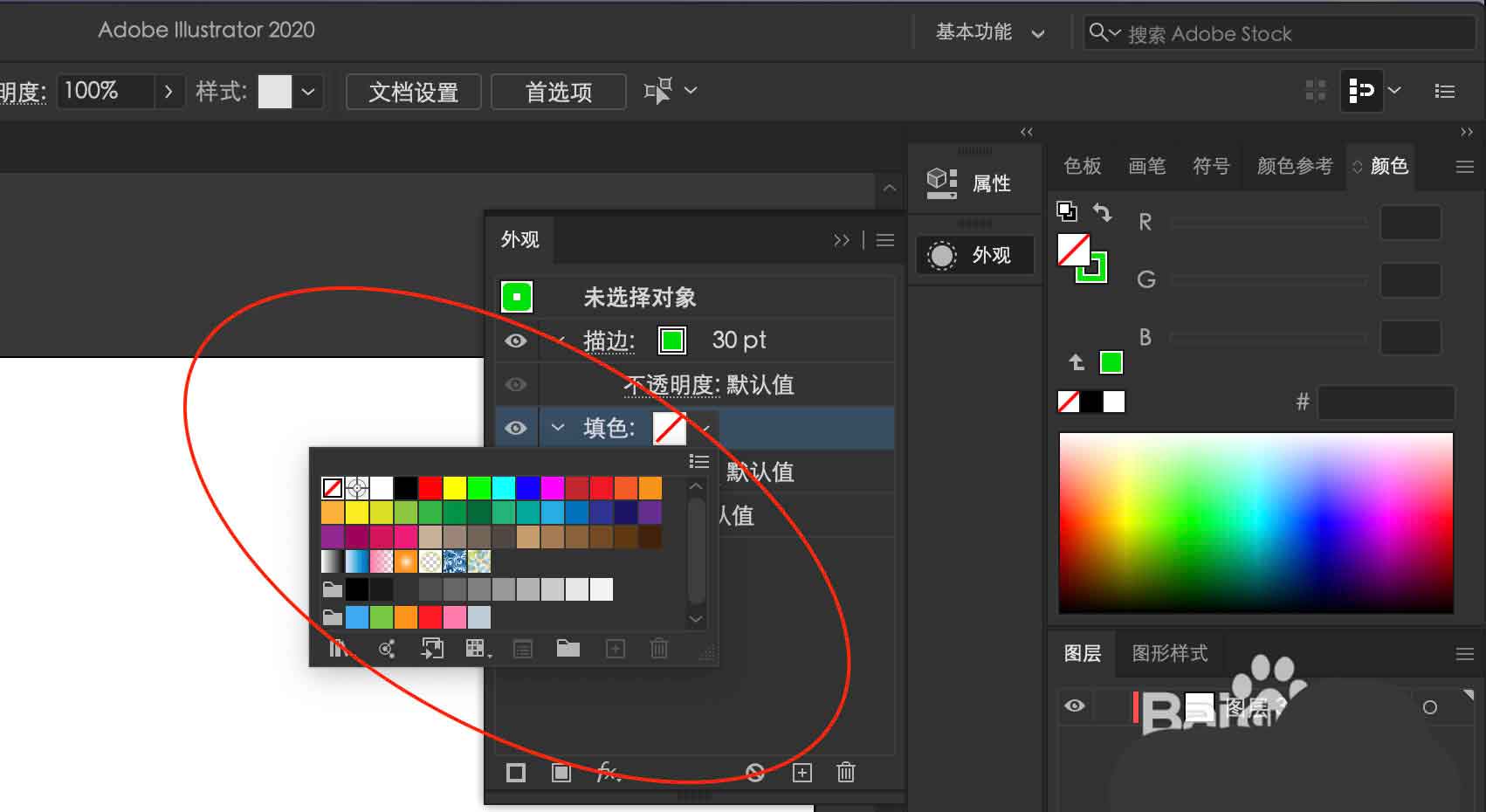
Task: Click the Preferences (首选项) button
Action: 559,92
